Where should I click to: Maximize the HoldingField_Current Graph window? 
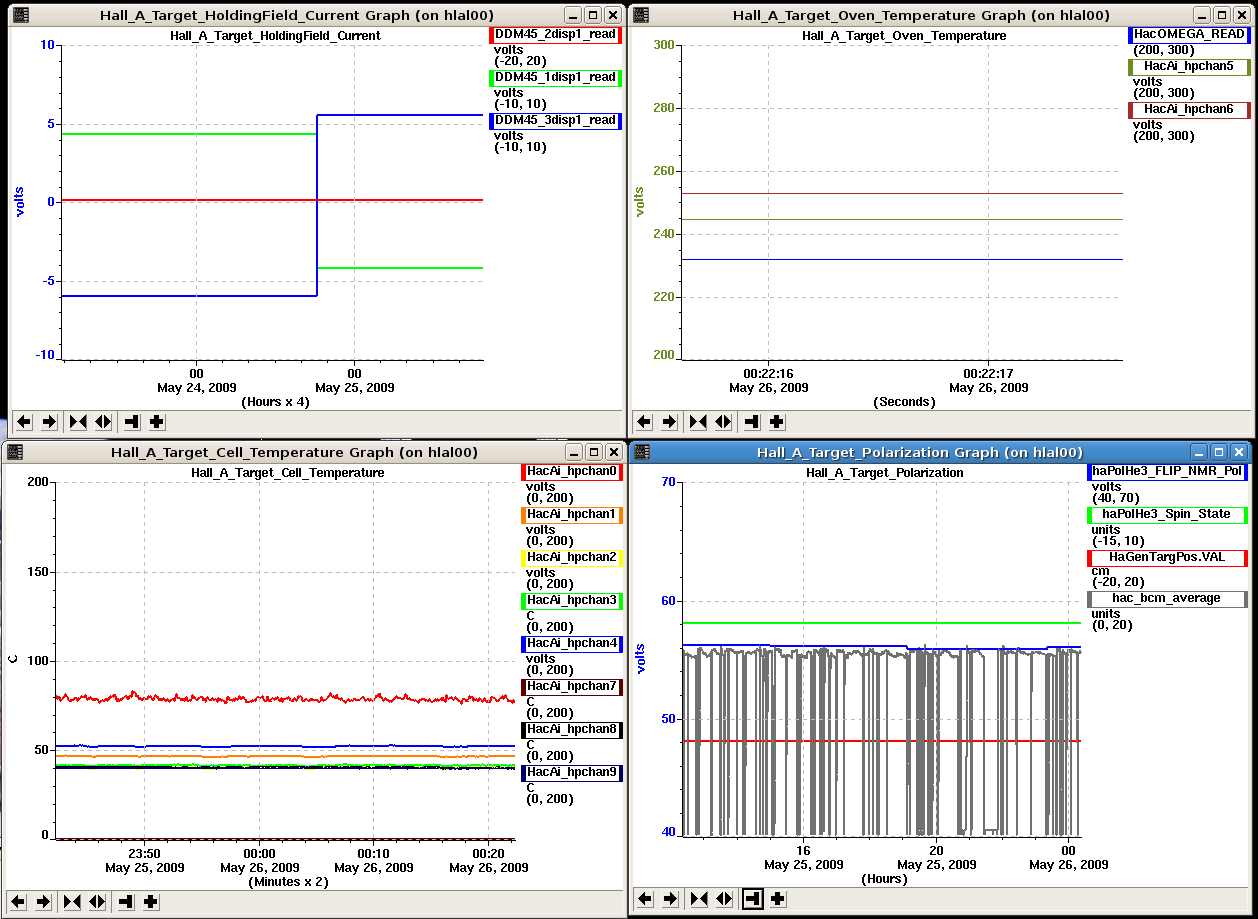pyautogui.click(x=593, y=15)
